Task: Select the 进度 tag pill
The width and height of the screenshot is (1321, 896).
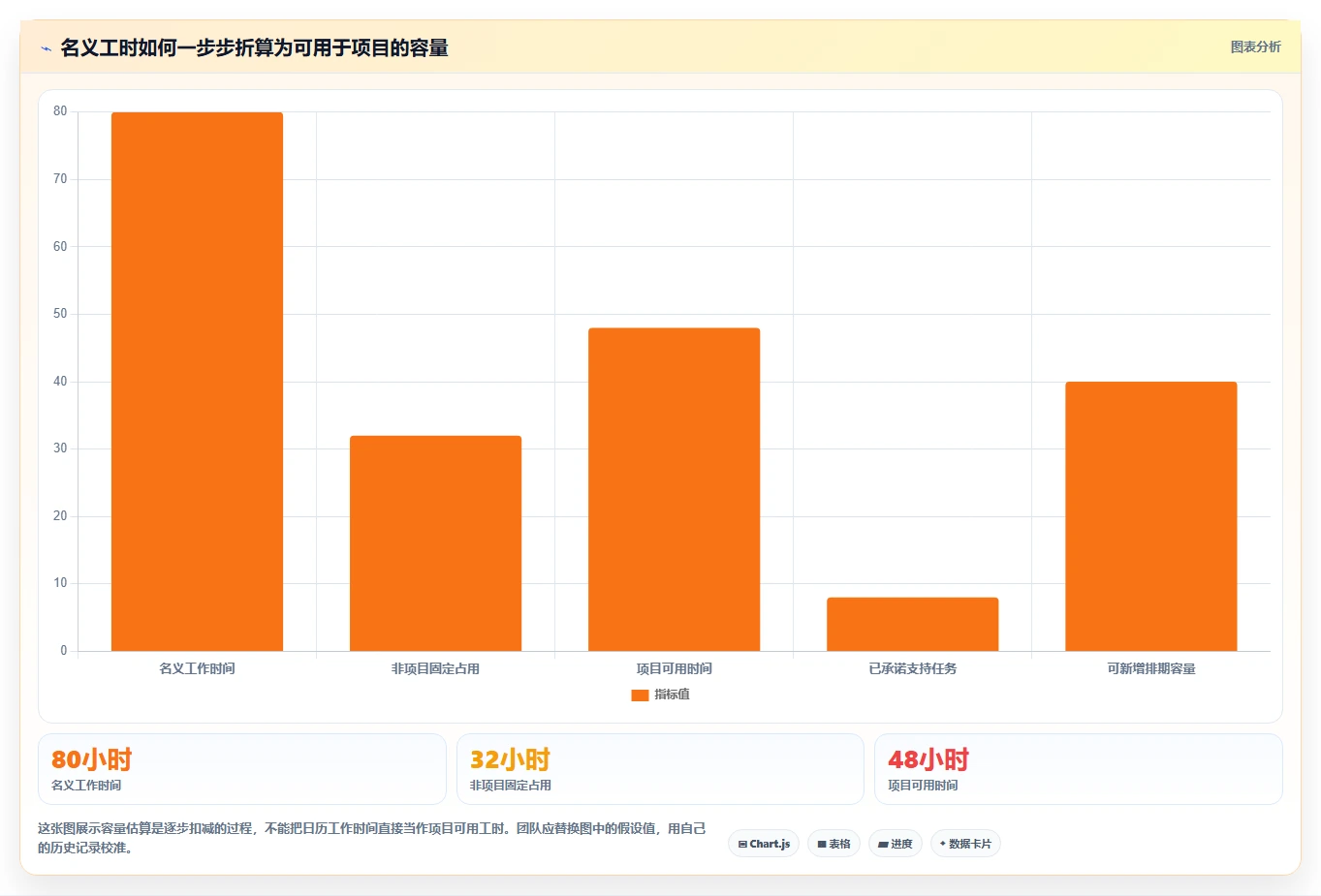Action: click(895, 844)
